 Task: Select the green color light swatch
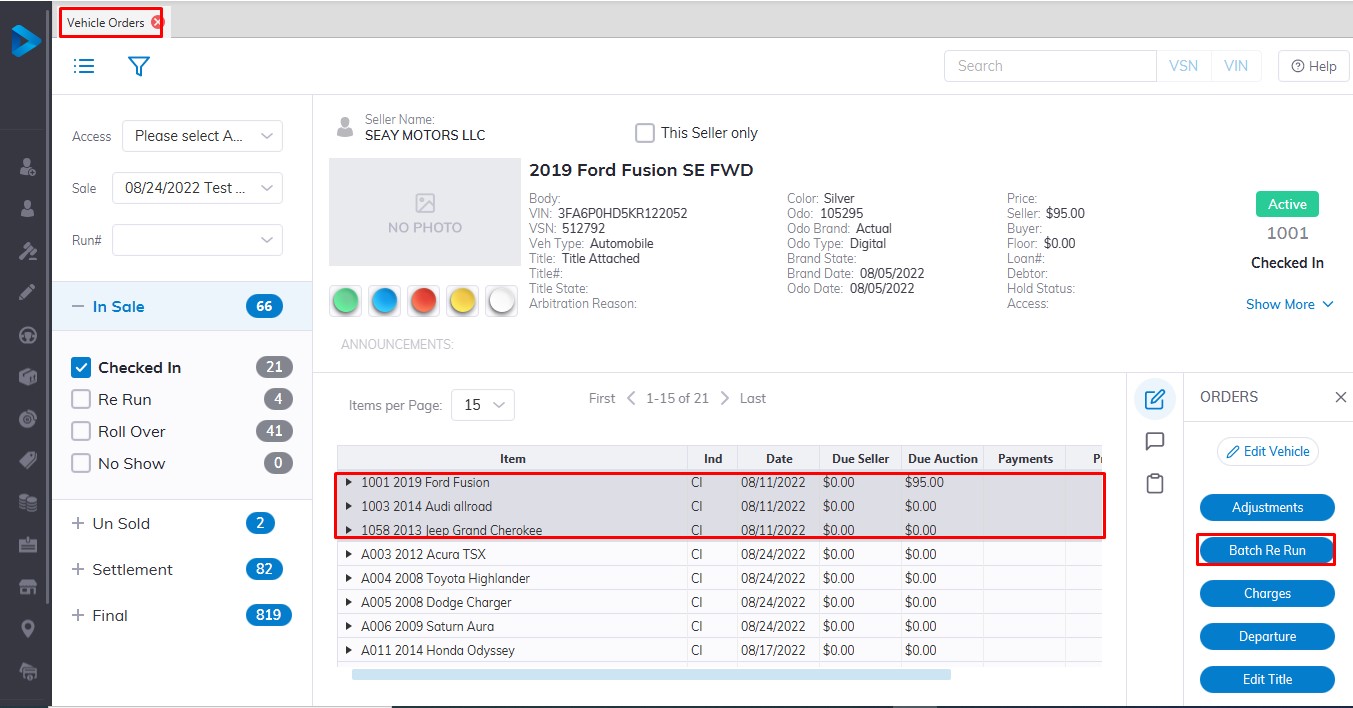[346, 301]
